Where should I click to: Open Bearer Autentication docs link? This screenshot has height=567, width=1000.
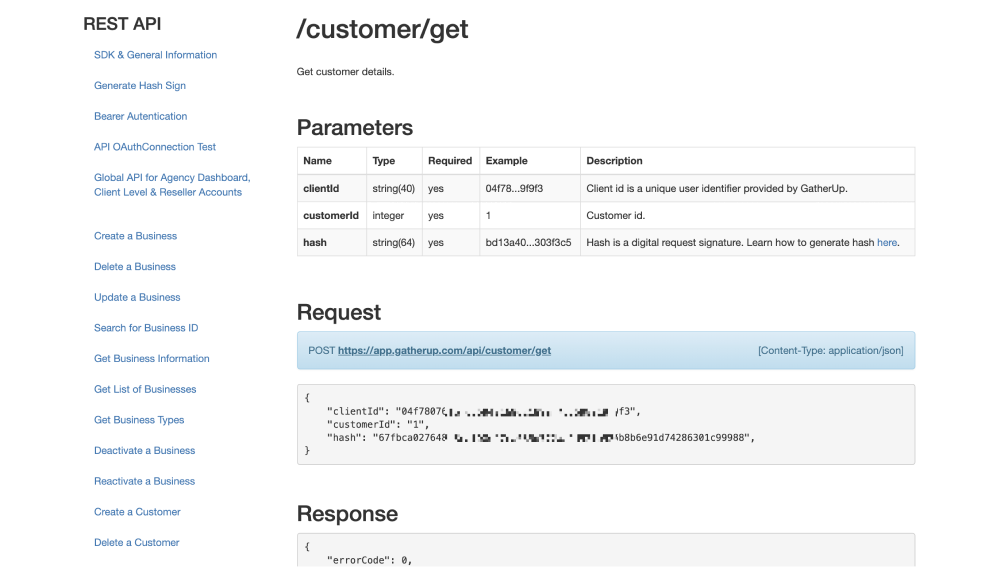click(140, 116)
